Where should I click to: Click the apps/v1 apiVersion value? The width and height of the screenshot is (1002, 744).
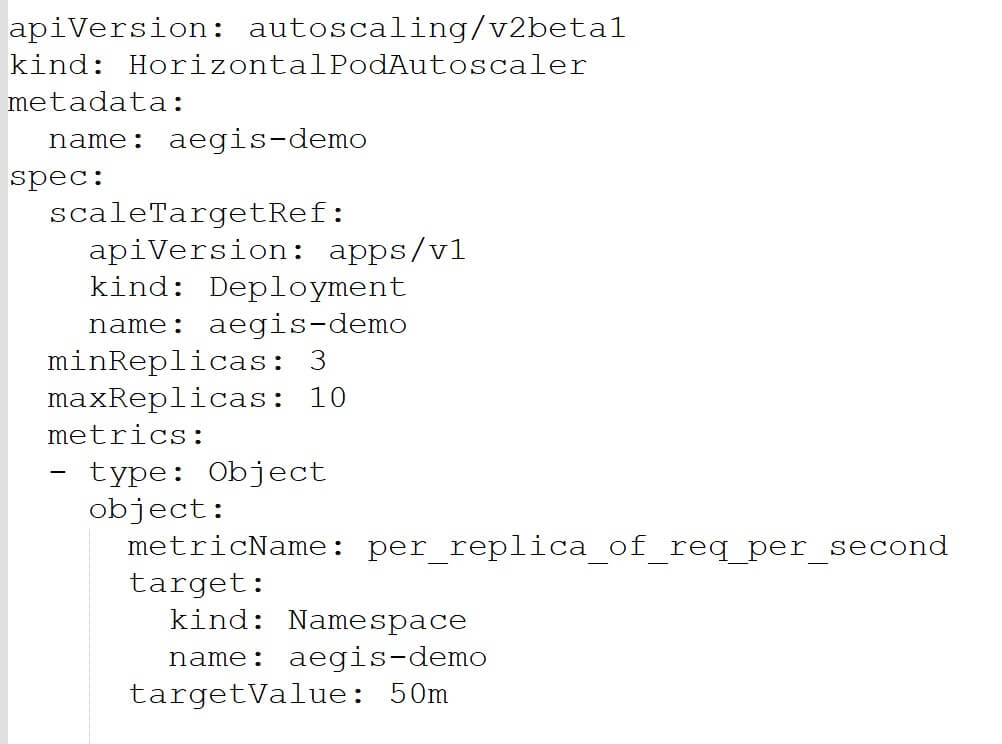point(397,250)
